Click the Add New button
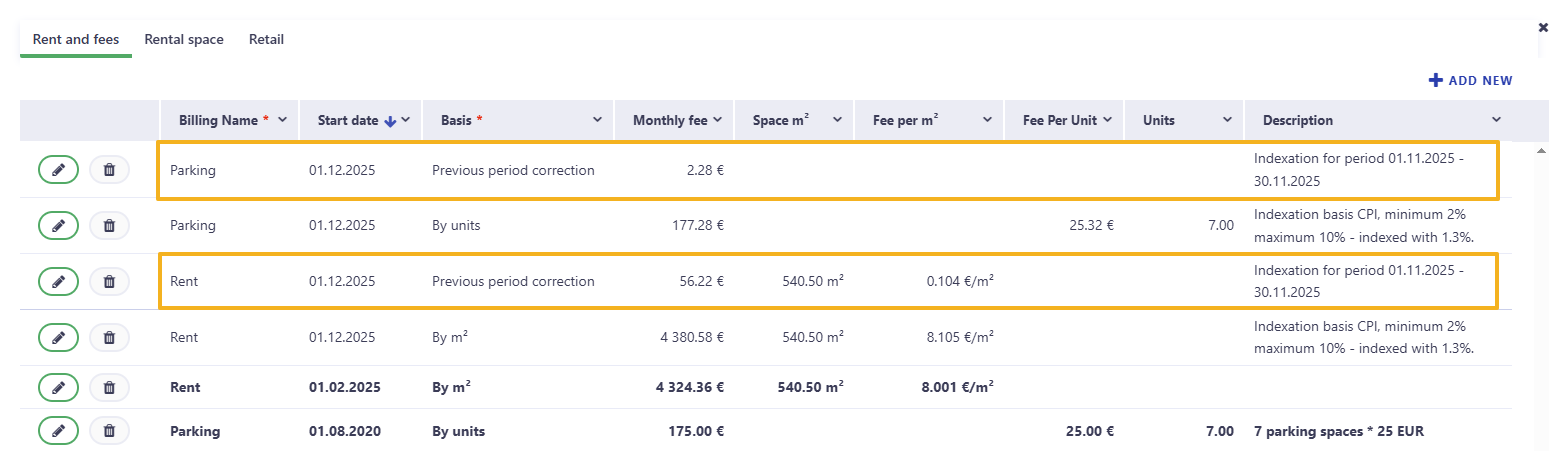 [1470, 80]
